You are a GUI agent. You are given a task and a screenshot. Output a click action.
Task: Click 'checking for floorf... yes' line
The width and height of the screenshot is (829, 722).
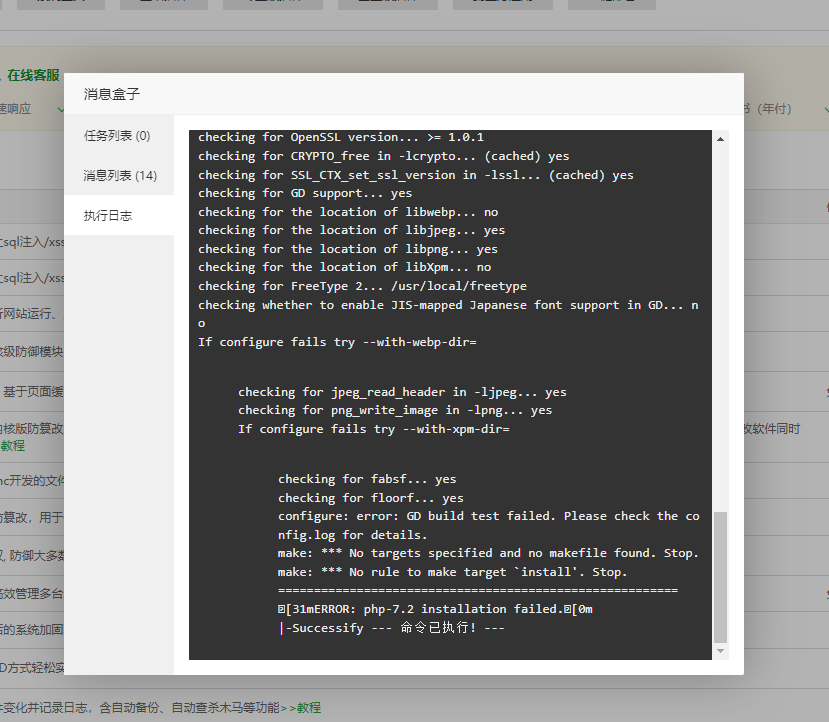click(371, 498)
